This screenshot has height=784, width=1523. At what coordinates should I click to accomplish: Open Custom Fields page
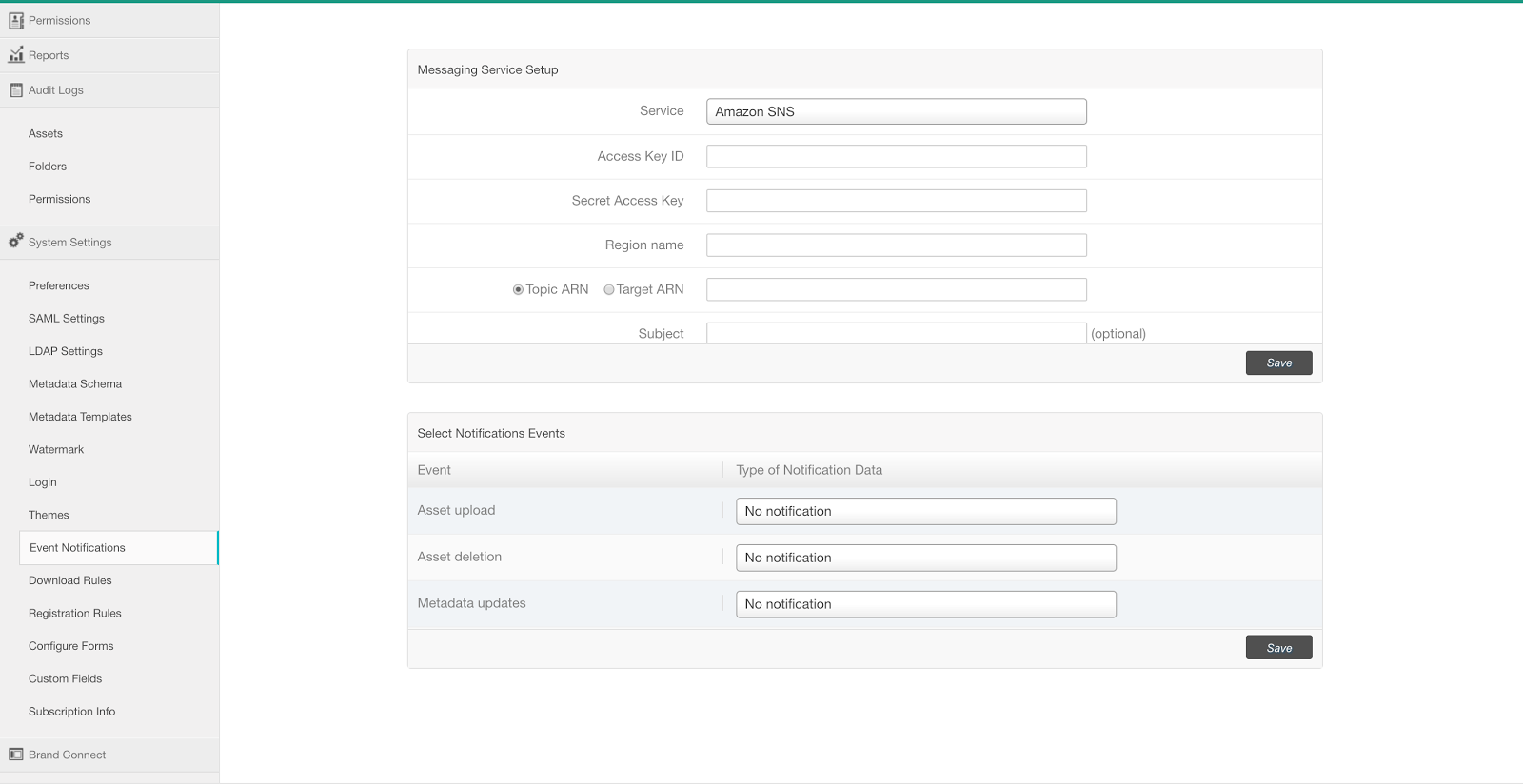pyautogui.click(x=65, y=679)
